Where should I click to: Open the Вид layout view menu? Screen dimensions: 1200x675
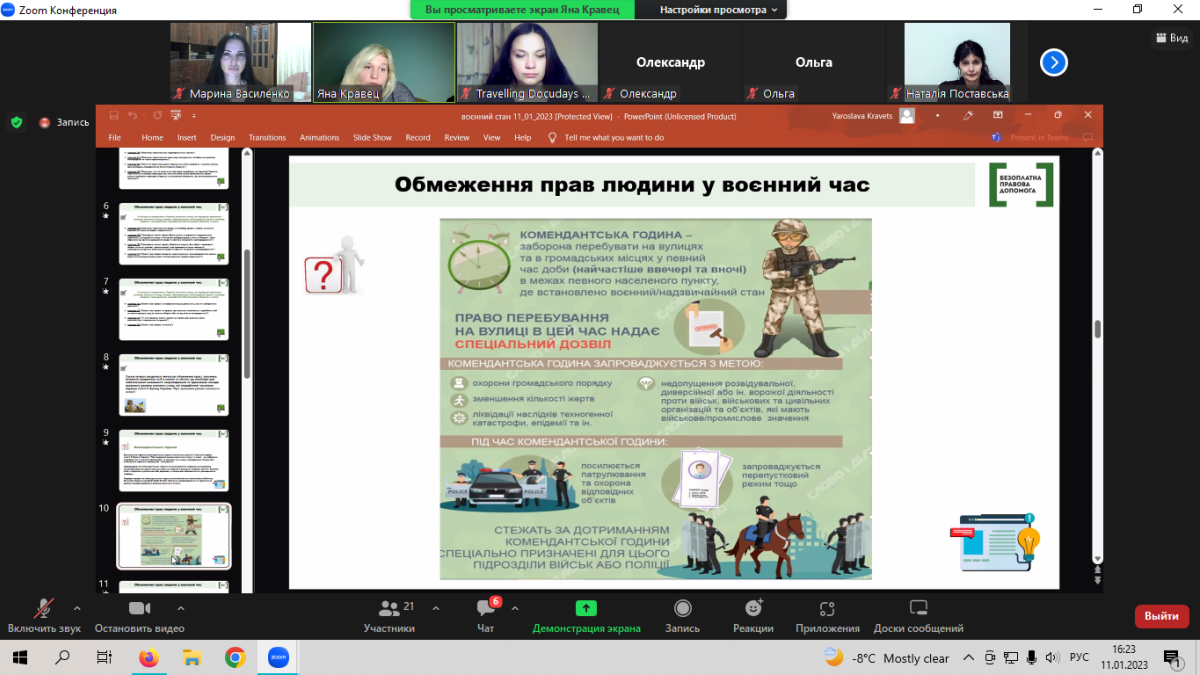point(1171,38)
